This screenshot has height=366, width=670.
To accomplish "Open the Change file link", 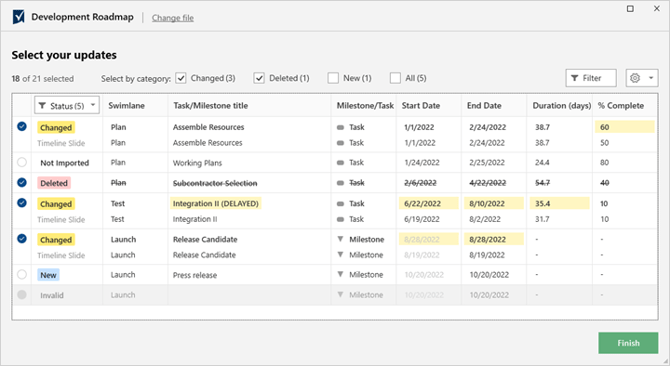I will pos(173,18).
